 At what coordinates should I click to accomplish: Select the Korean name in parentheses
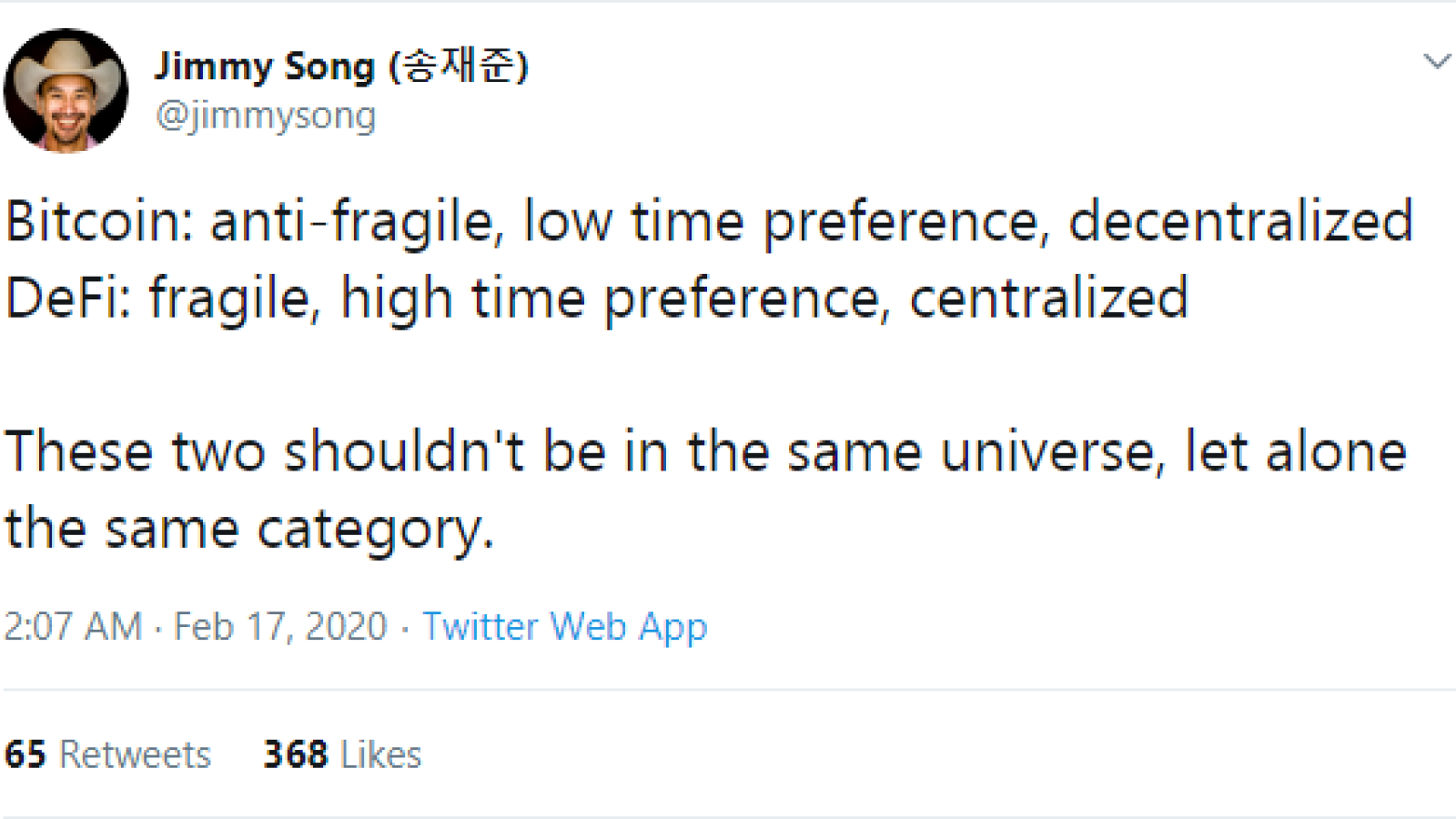point(459,66)
